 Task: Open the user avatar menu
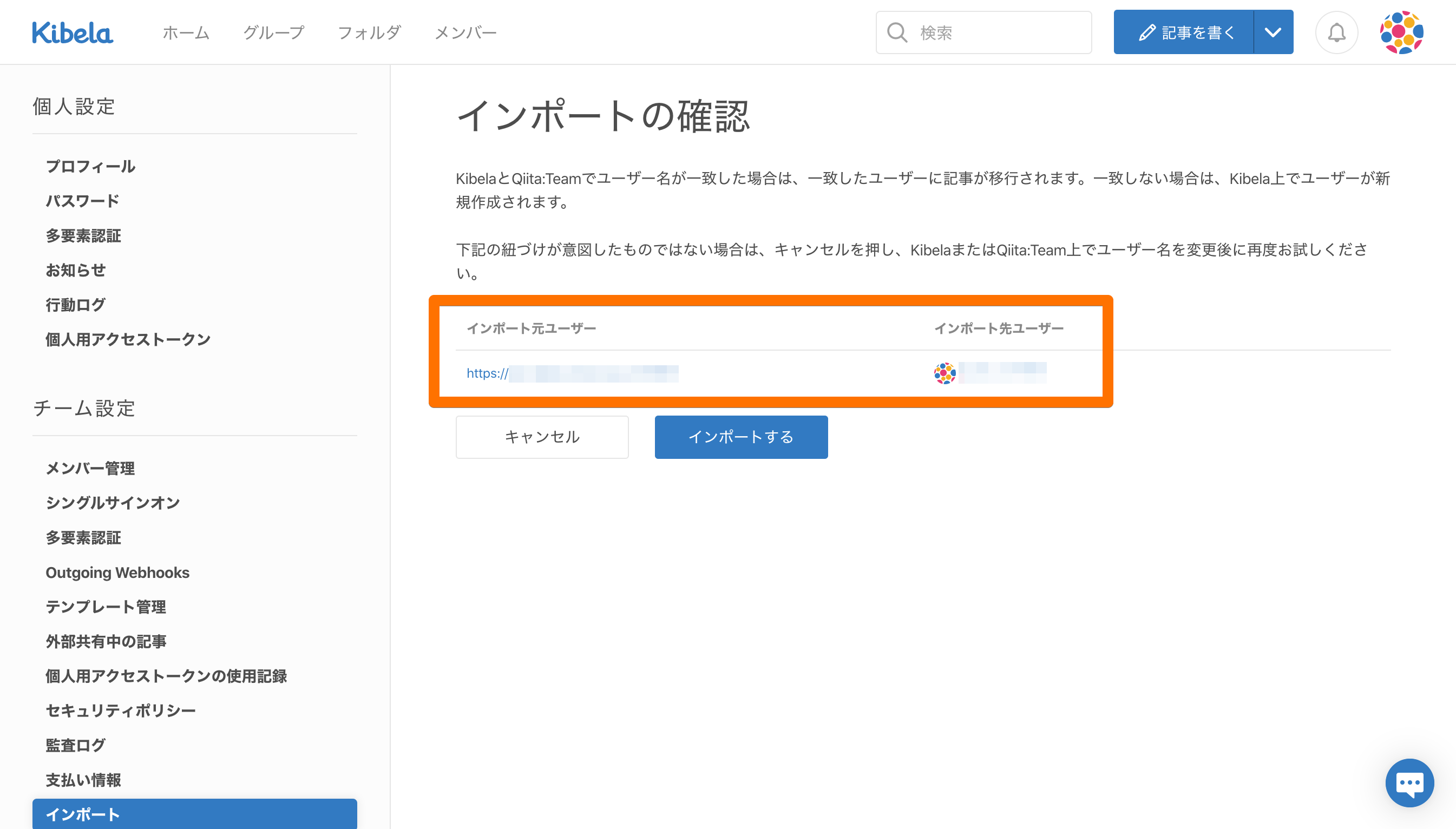(1401, 32)
